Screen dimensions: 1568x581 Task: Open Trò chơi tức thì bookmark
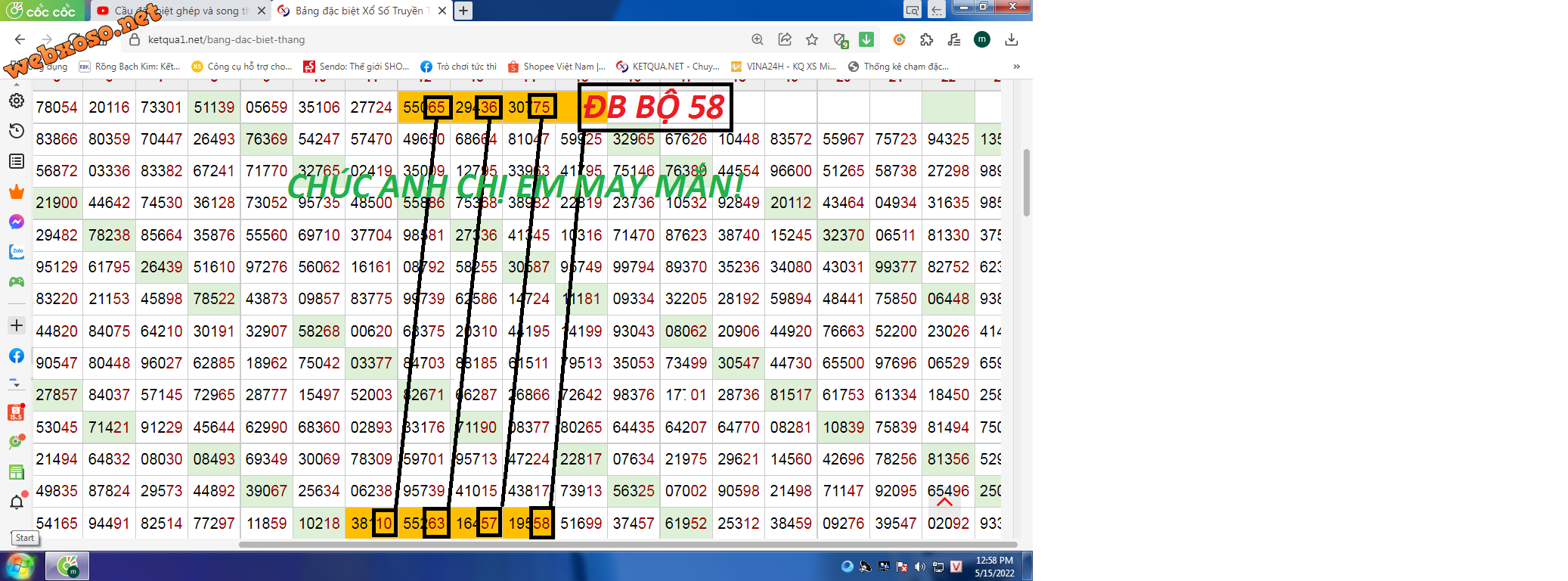pos(459,67)
